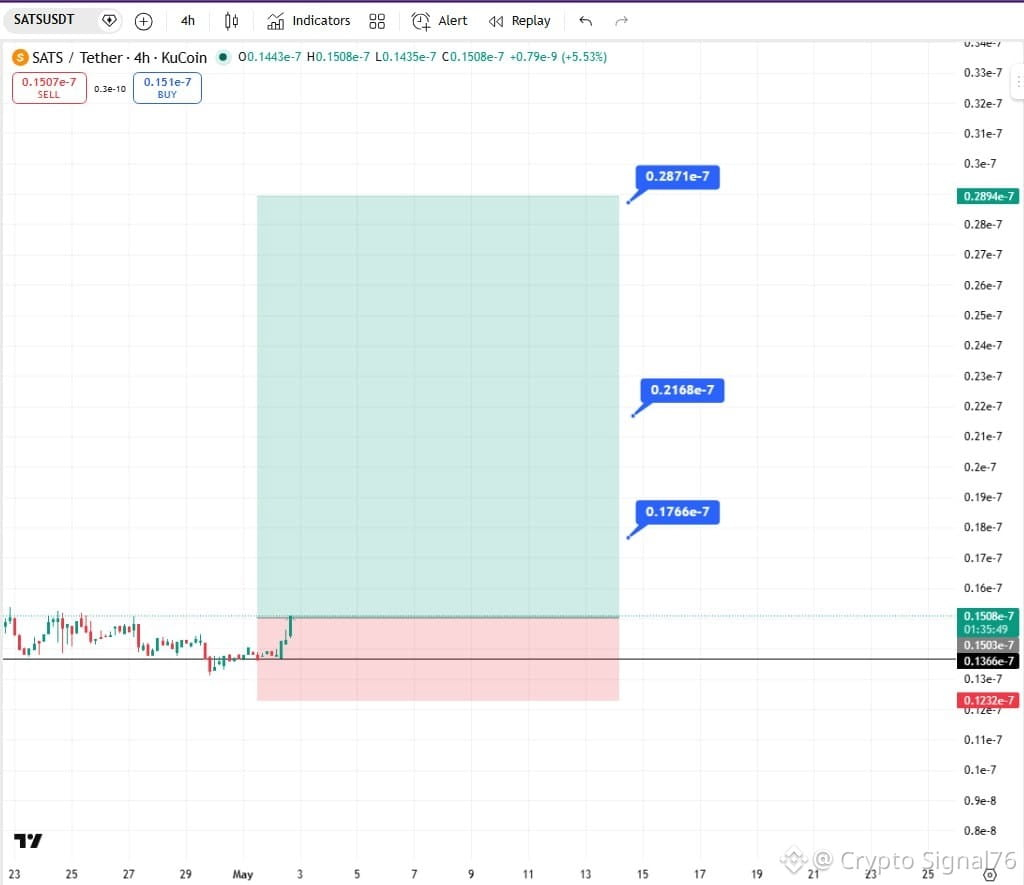Open the SATSUSDT symbol search
The height and width of the screenshot is (885, 1024).
[x=44, y=20]
